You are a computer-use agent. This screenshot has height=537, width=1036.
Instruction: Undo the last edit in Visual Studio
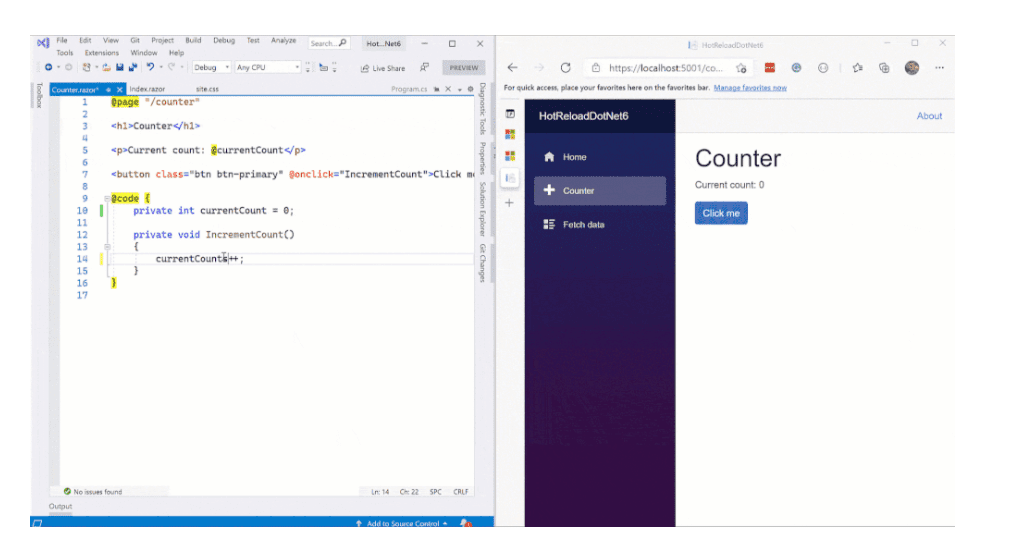point(150,67)
